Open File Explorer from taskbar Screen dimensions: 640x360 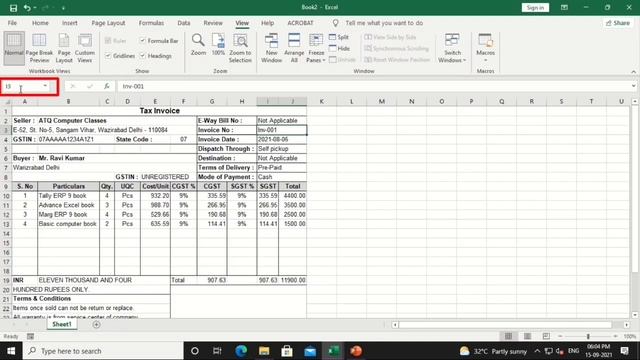click(264, 351)
